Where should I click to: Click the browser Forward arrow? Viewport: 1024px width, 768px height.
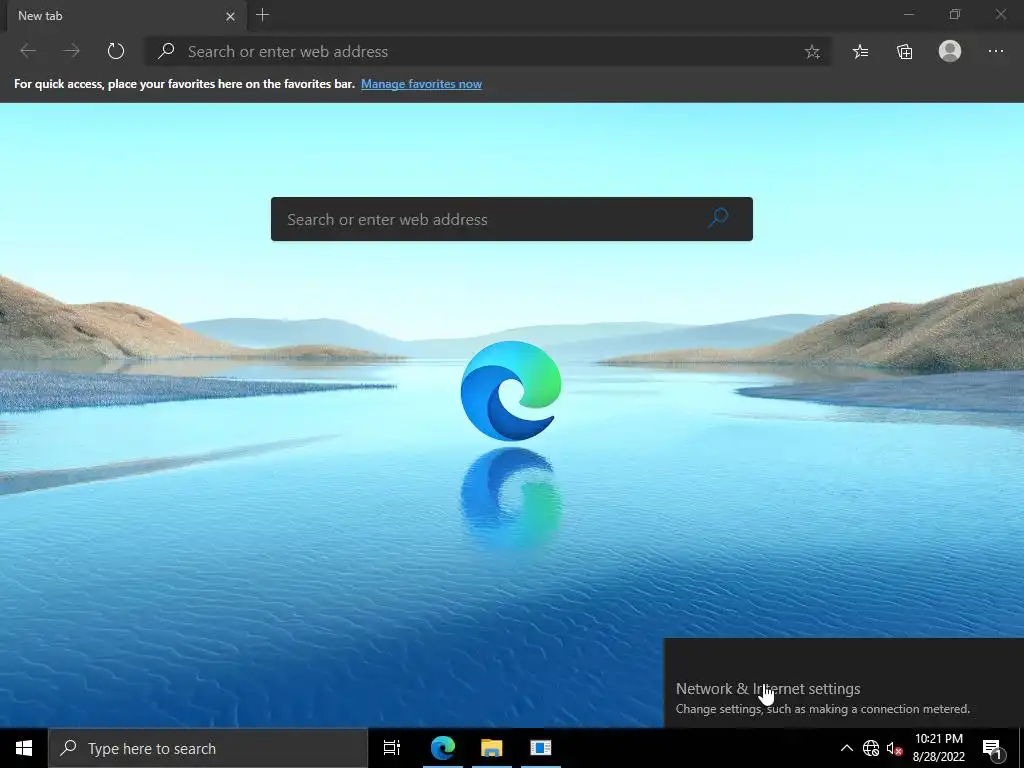tap(71, 51)
